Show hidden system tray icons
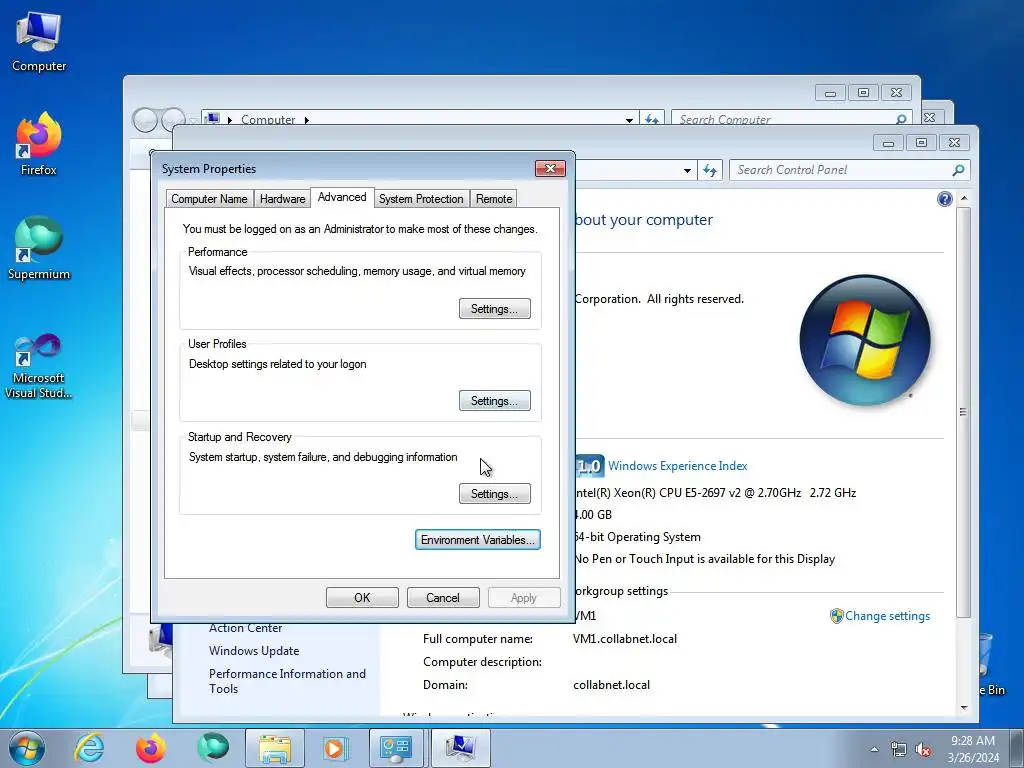Image resolution: width=1024 pixels, height=768 pixels. pyautogui.click(x=874, y=749)
